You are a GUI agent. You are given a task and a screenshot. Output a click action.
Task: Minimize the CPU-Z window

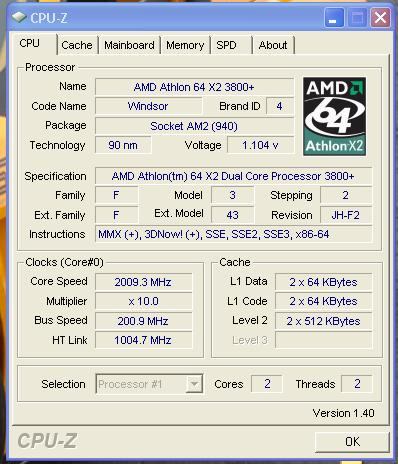[334, 18]
